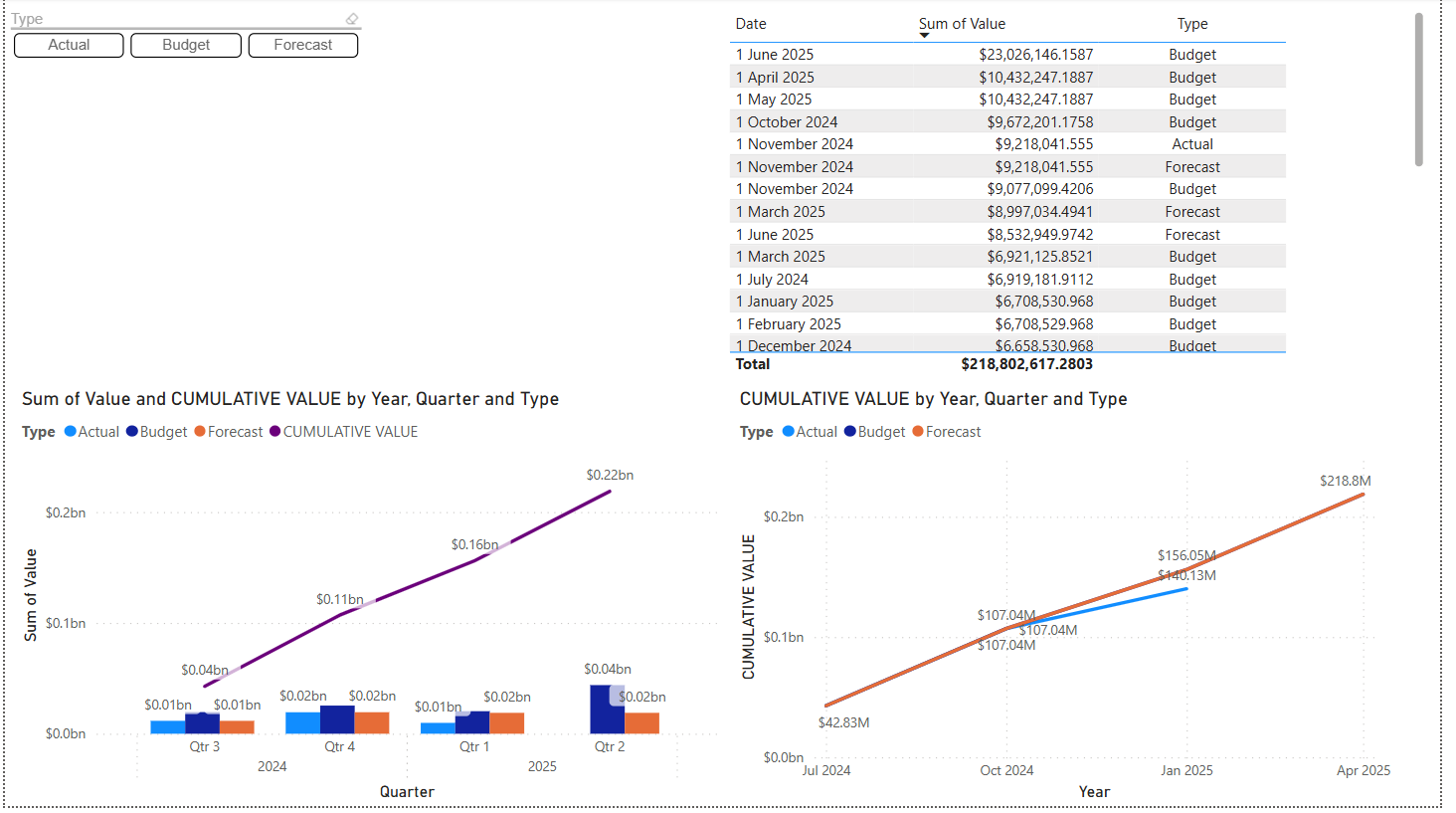
Task: Click the $6,919,181.9112 value cell
Action: 1039,280
